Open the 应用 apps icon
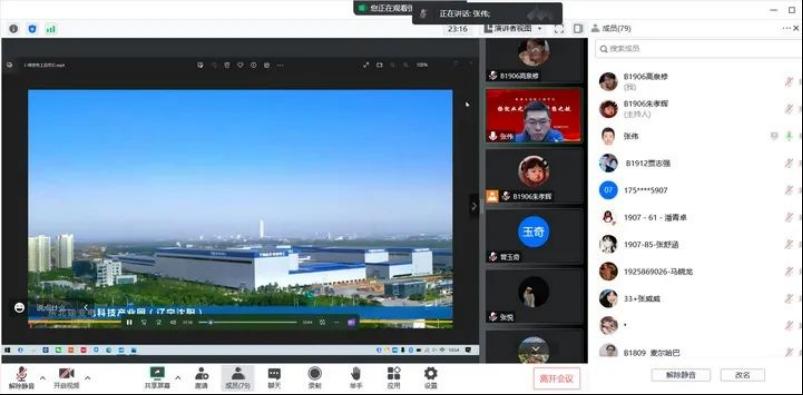 pos(393,378)
